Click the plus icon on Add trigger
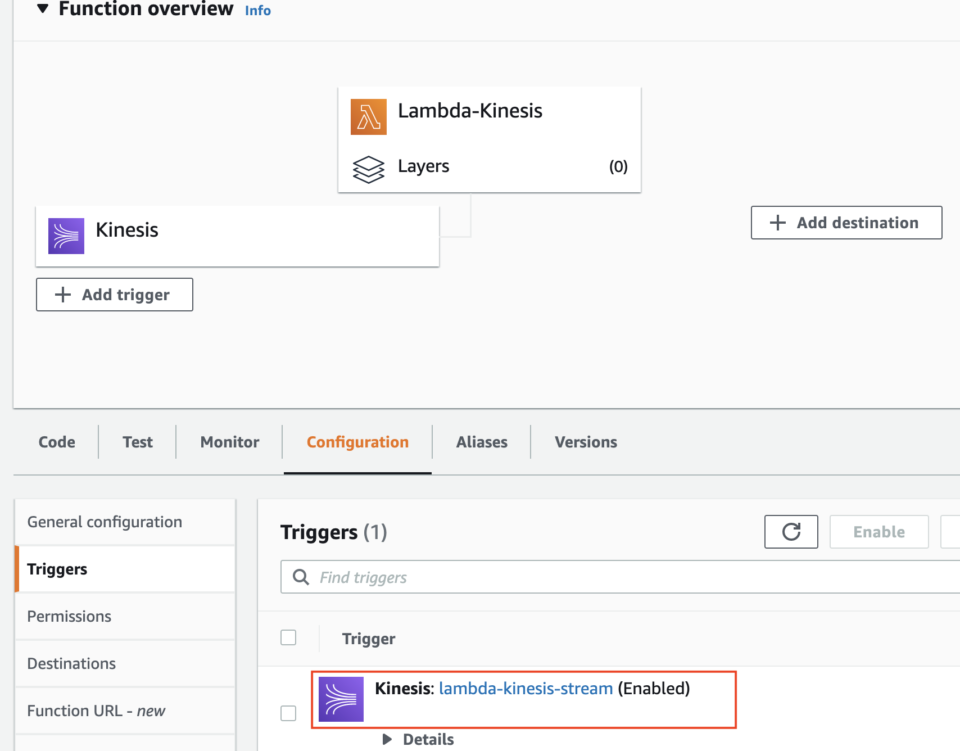960x751 pixels. 62,294
